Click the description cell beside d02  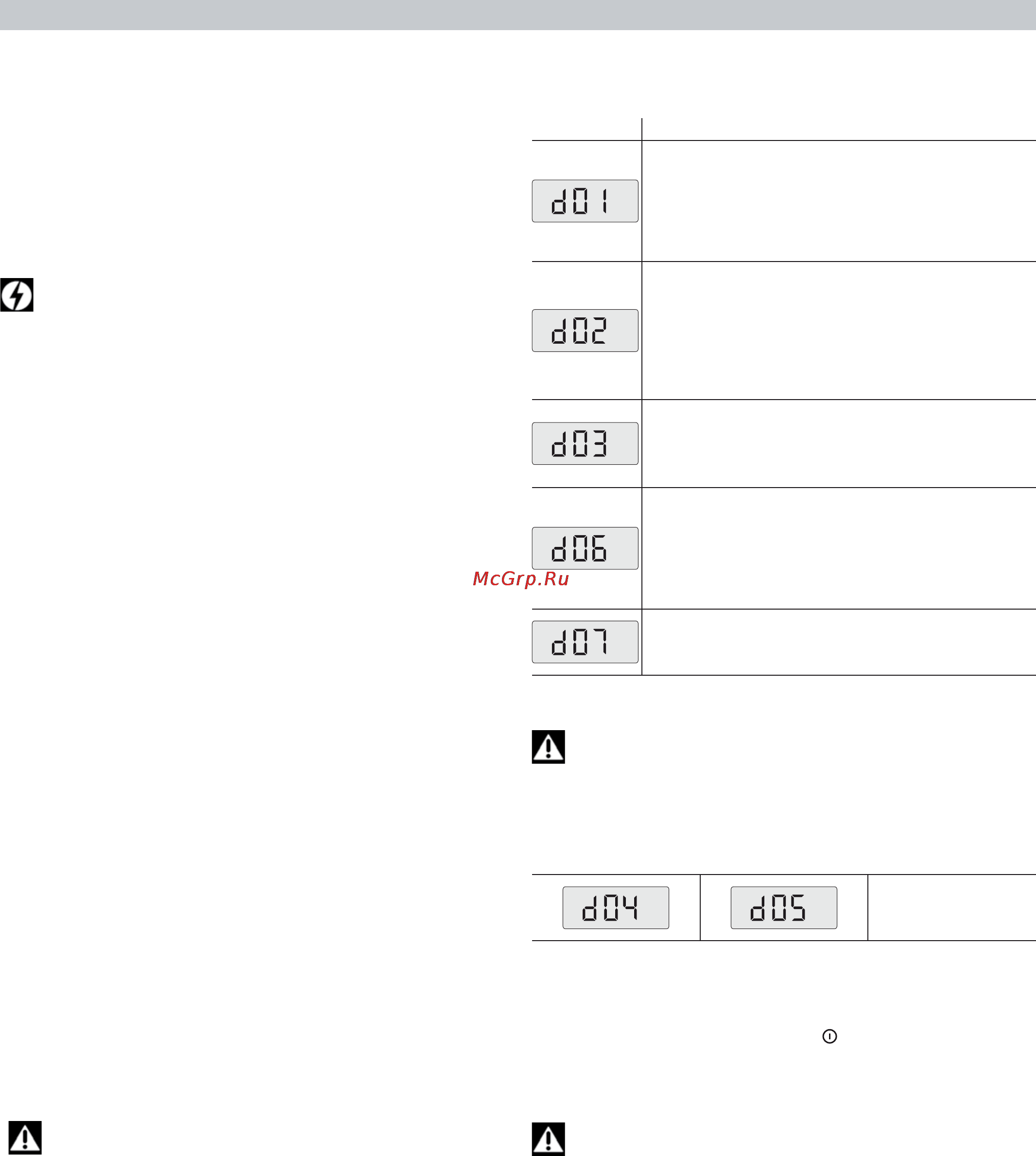tap(839, 331)
